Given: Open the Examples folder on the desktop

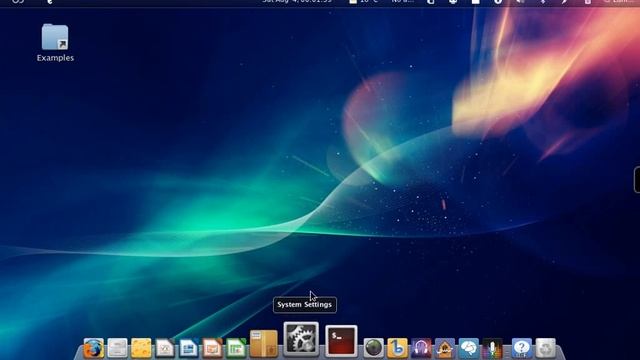Looking at the screenshot, I should 55,43.
